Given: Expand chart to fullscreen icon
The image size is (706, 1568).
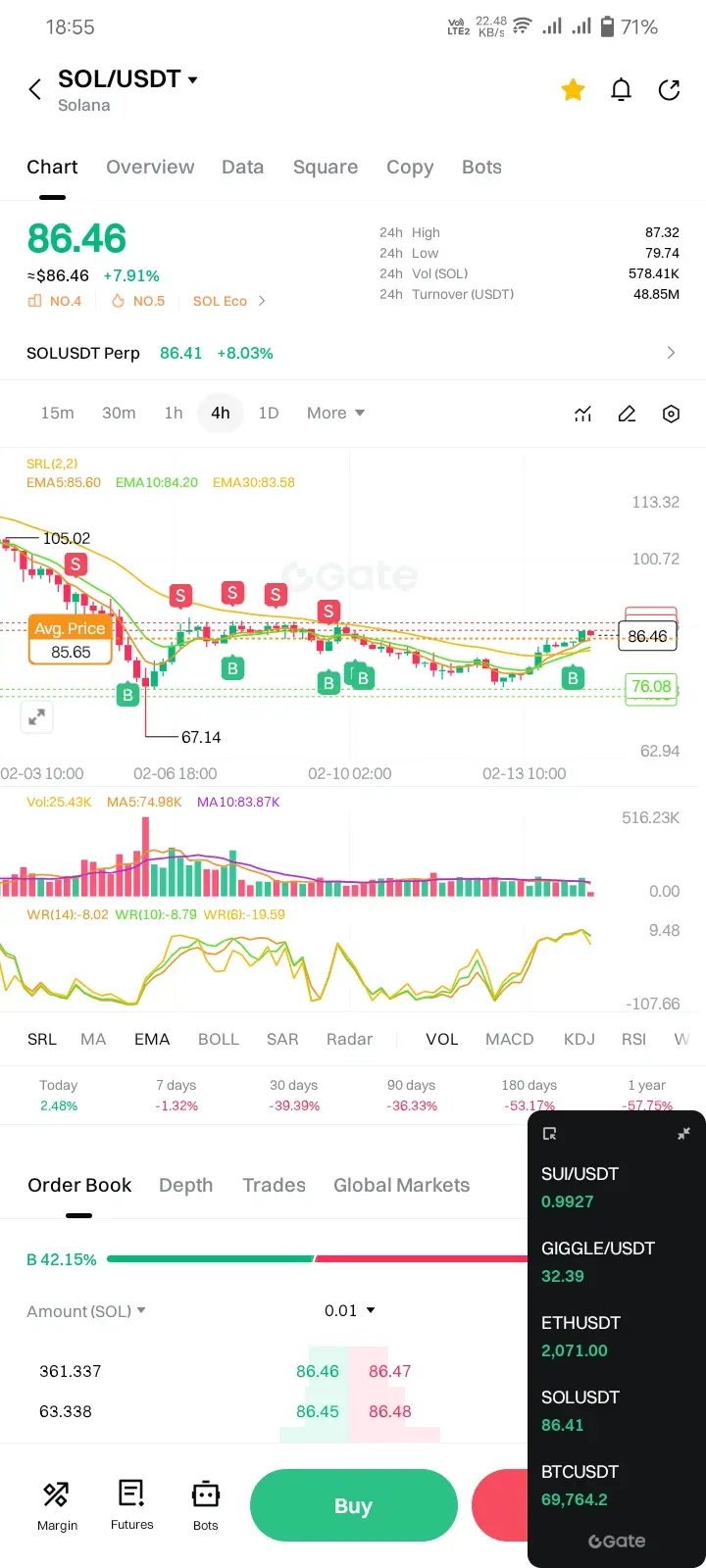Looking at the screenshot, I should [36, 717].
